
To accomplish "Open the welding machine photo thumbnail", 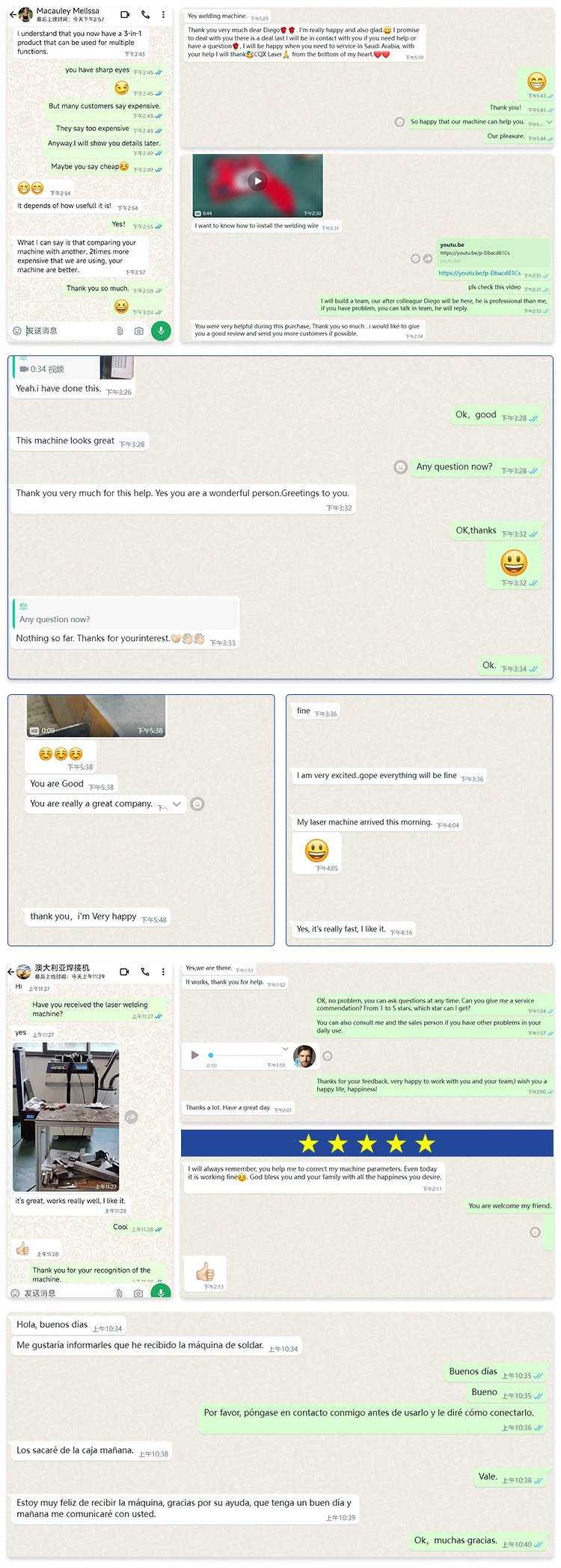I will tap(66, 1117).
